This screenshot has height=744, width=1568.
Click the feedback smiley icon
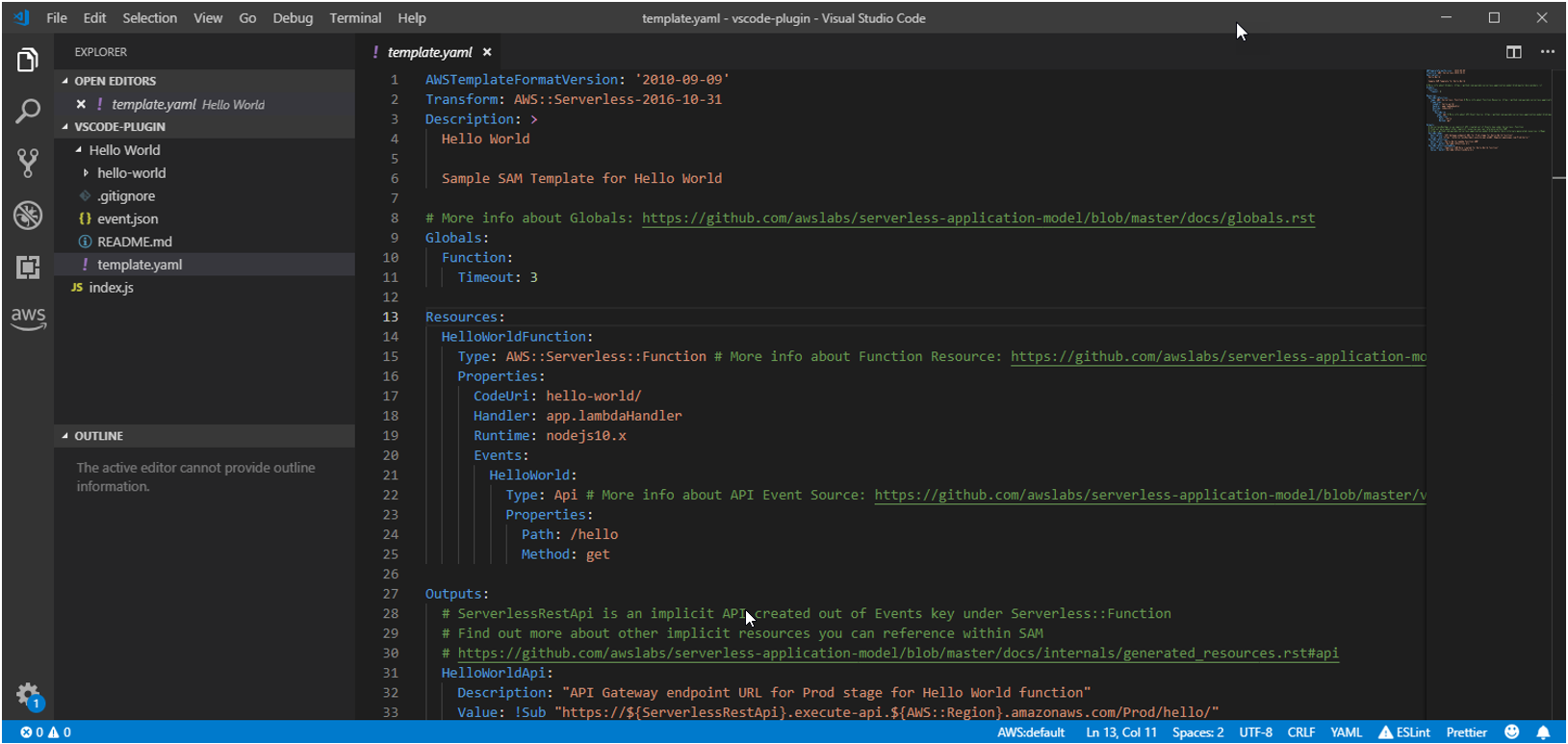[1512, 732]
